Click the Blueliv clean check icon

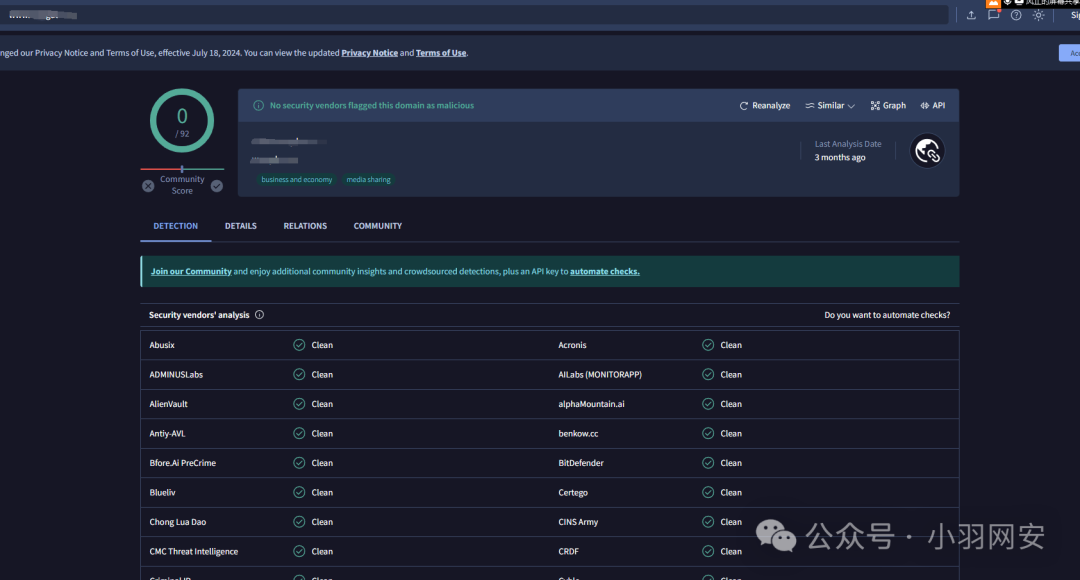pyautogui.click(x=299, y=493)
